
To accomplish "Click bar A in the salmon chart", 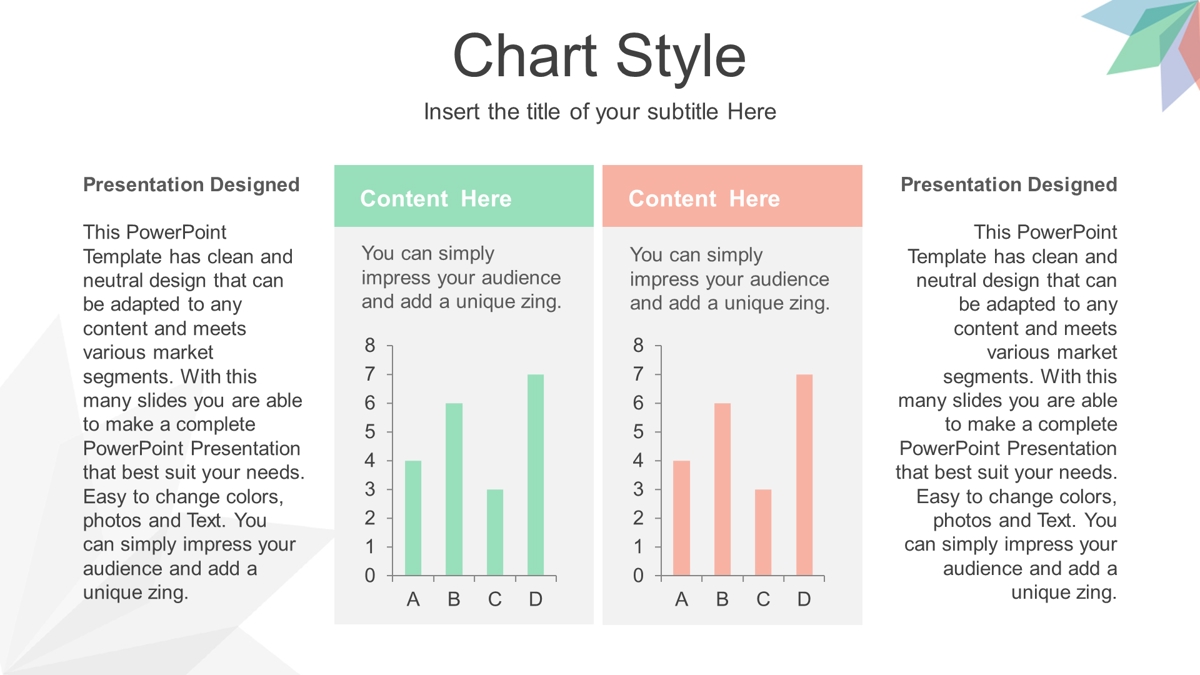I will [x=681, y=518].
